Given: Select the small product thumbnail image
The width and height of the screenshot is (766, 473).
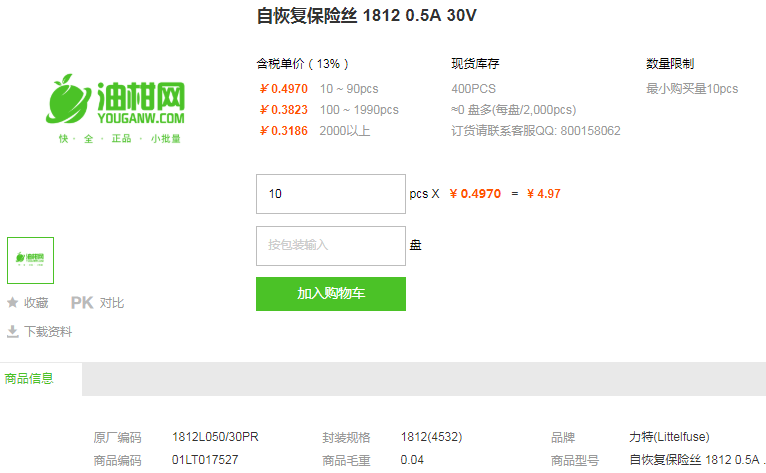Looking at the screenshot, I should tap(30, 260).
